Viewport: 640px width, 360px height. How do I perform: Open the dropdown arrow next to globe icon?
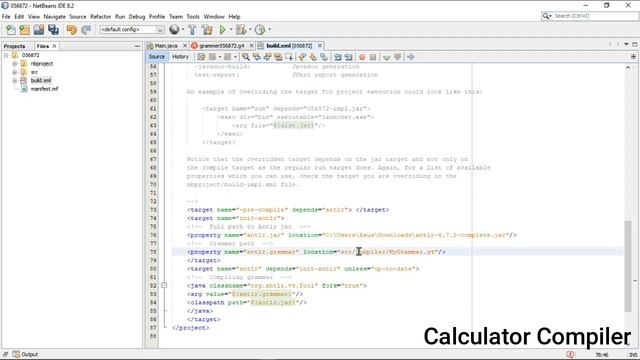182,29
